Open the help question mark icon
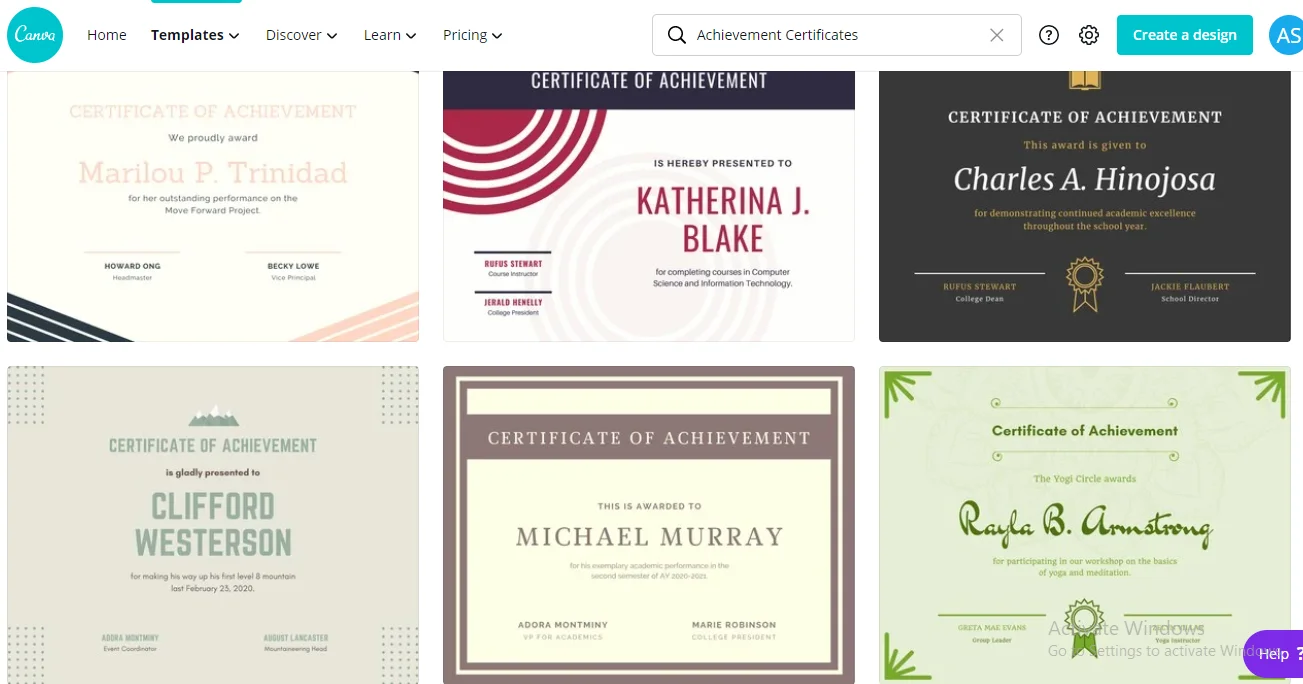This screenshot has height=684, width=1303. point(1048,35)
